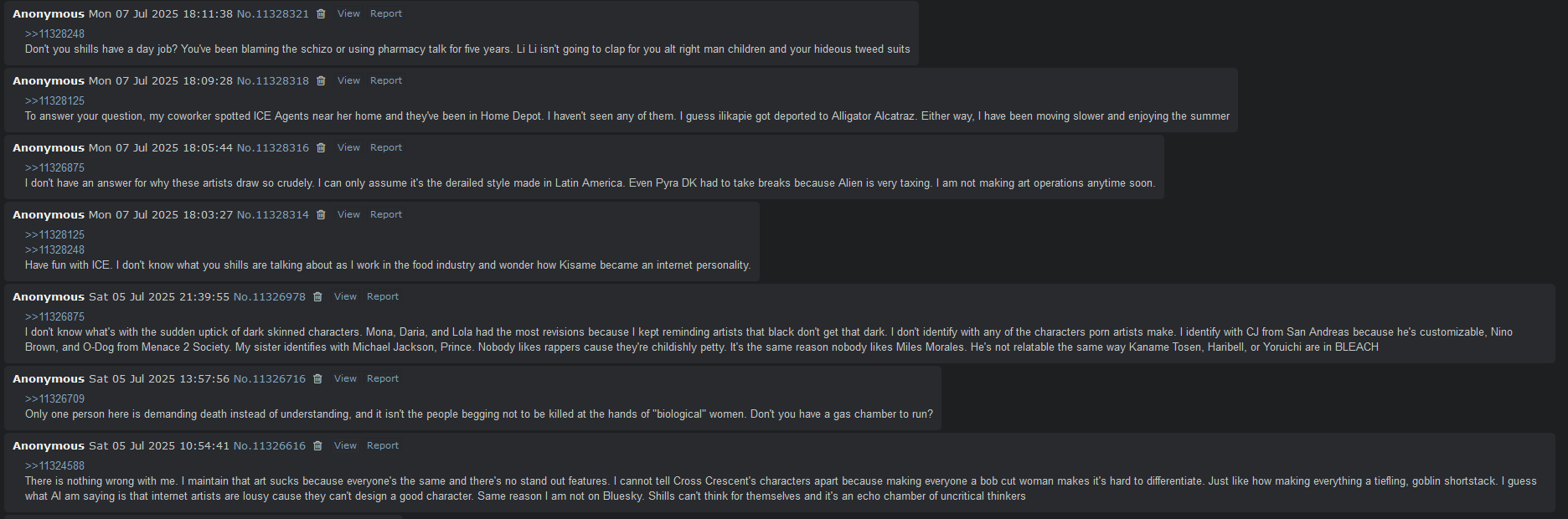
Task: Report the post No.11328314
Action: 386,215
